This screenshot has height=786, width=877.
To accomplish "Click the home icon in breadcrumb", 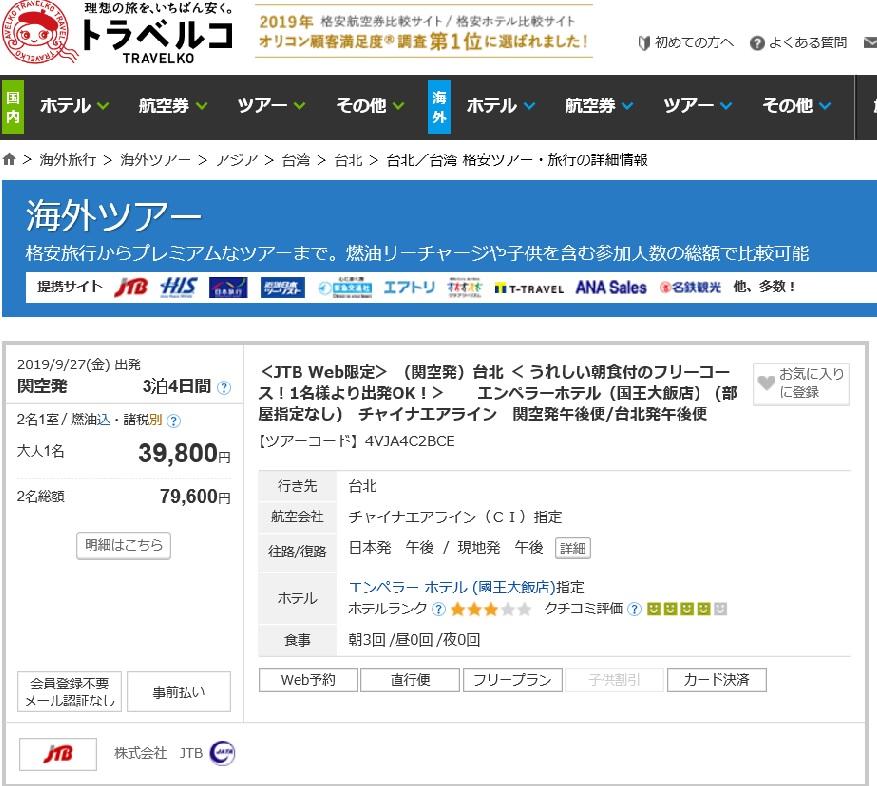I will tap(9, 159).
